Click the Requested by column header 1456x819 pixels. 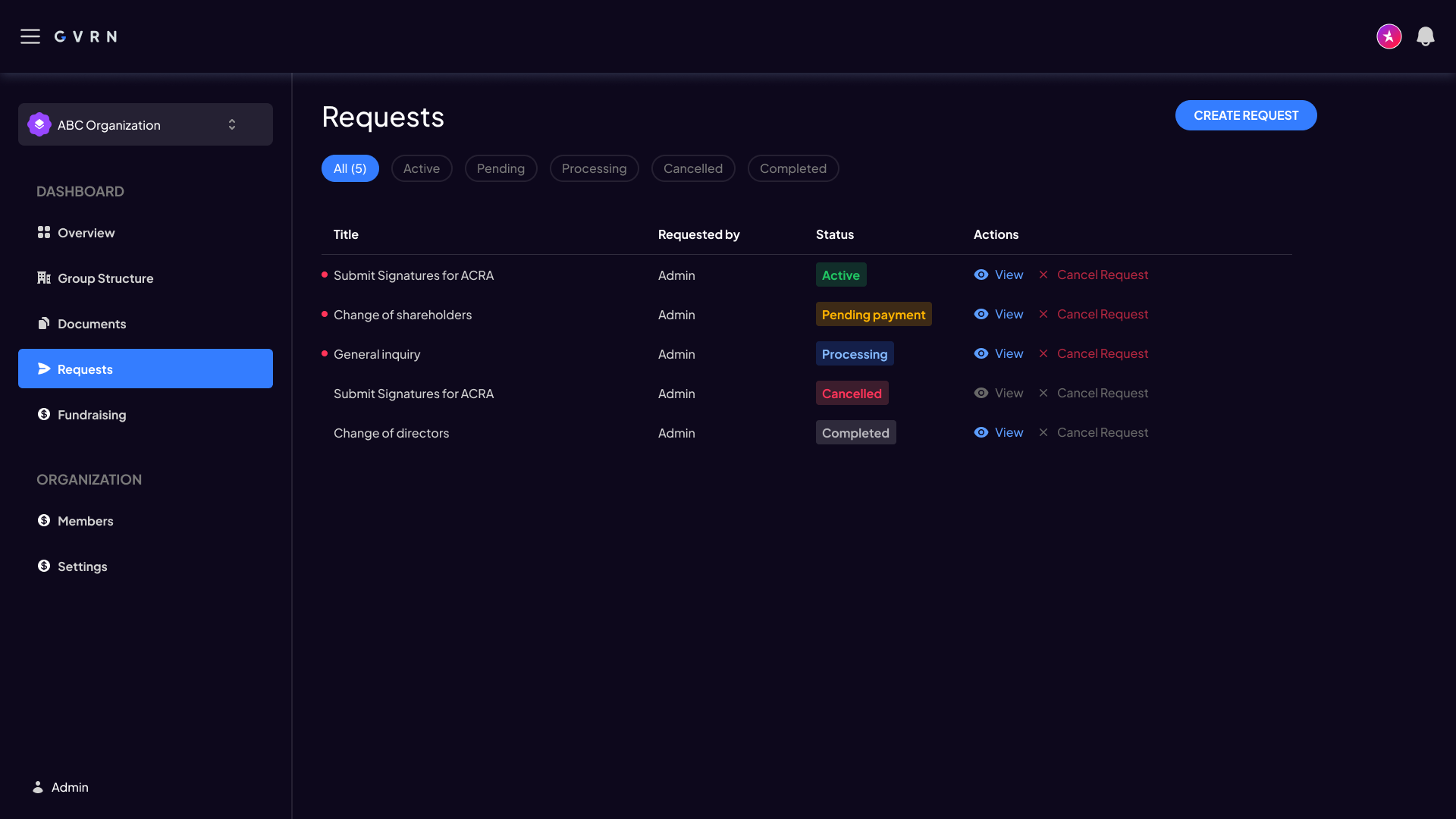(698, 234)
